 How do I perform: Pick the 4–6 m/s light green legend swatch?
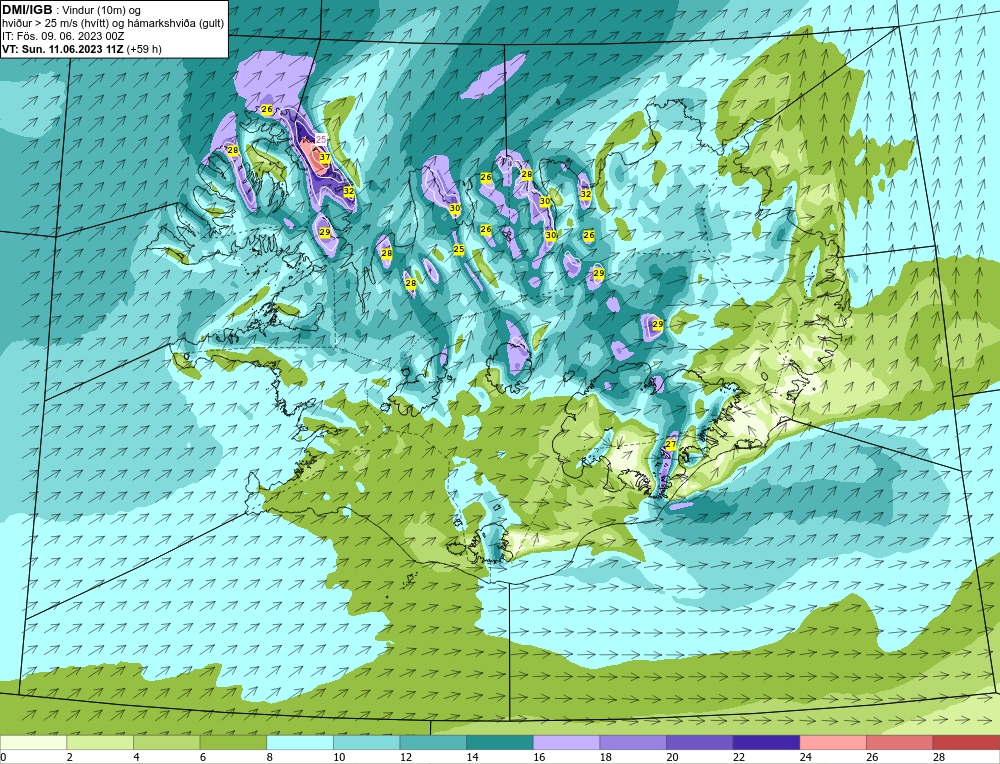[x=166, y=742]
